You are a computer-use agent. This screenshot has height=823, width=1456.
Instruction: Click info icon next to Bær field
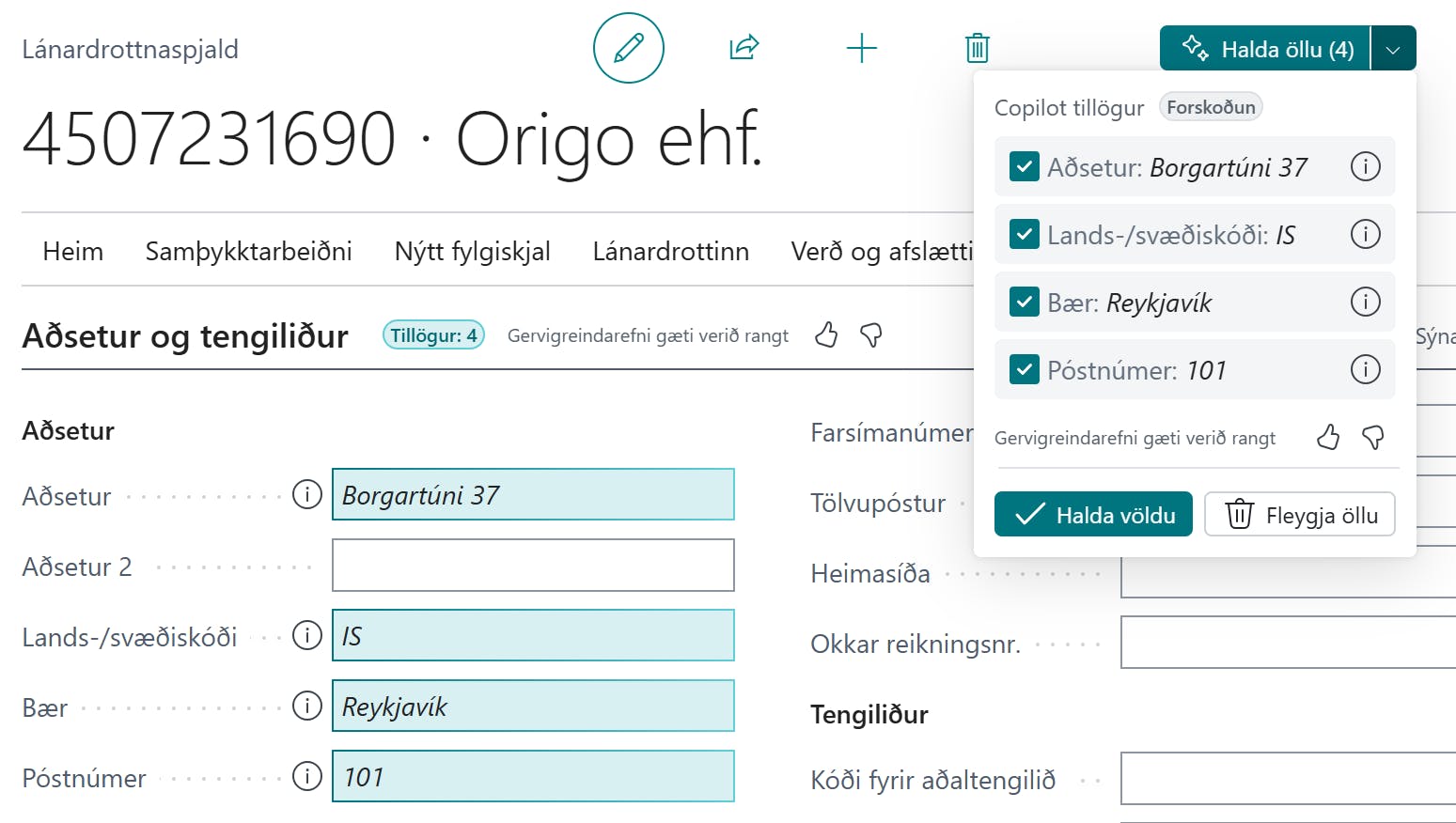tap(307, 706)
